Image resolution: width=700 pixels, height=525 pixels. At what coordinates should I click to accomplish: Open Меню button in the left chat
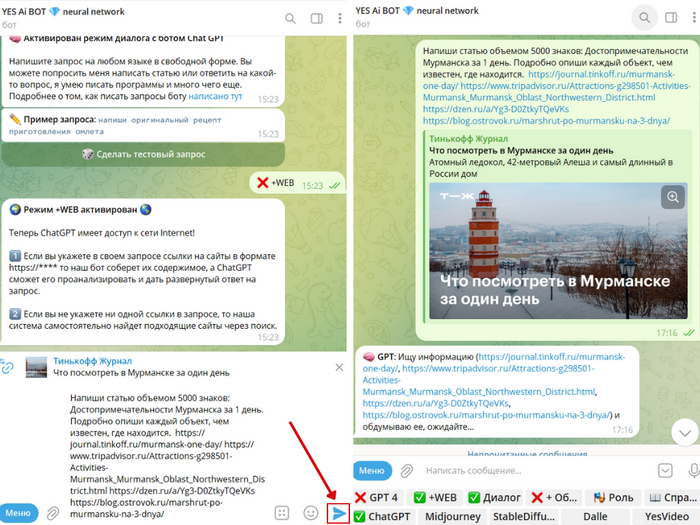18,513
